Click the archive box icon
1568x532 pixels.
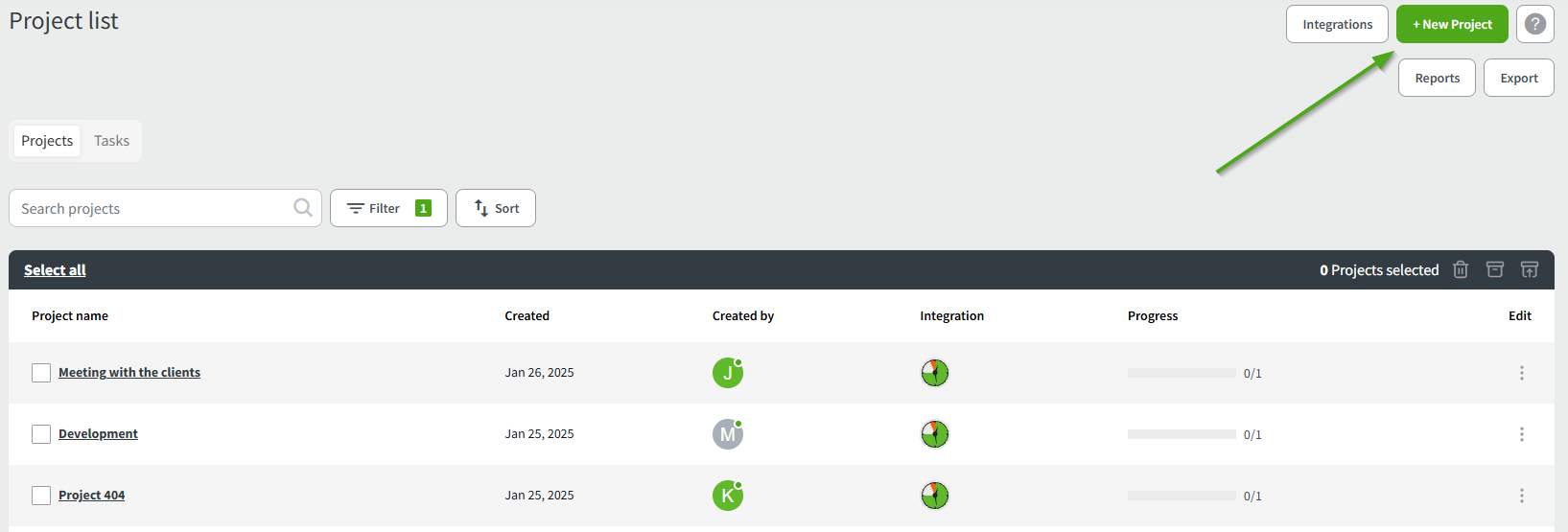1494,269
